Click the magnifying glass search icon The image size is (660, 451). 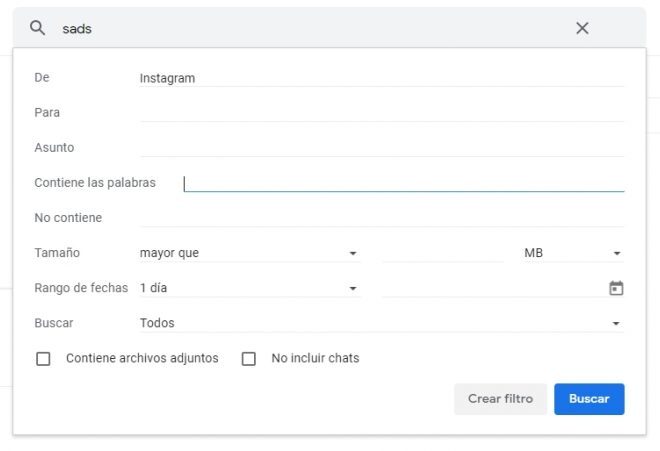click(38, 28)
